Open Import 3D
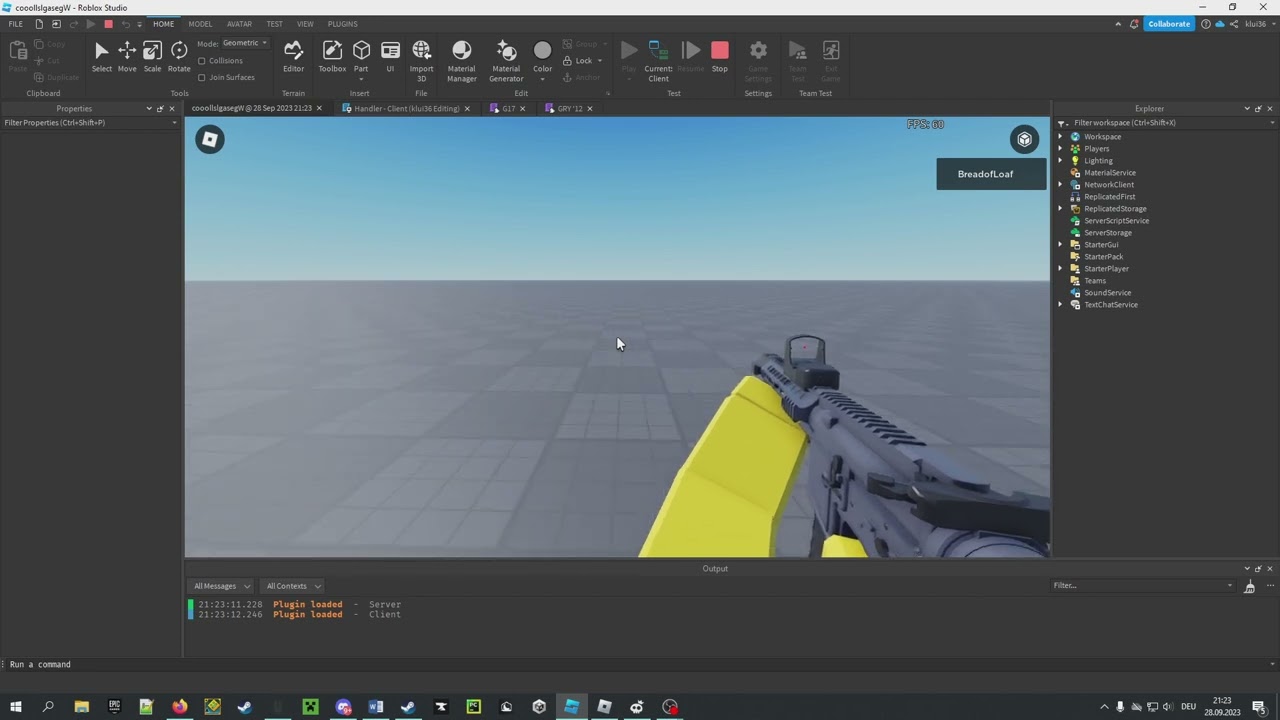The height and width of the screenshot is (720, 1280). (x=421, y=61)
